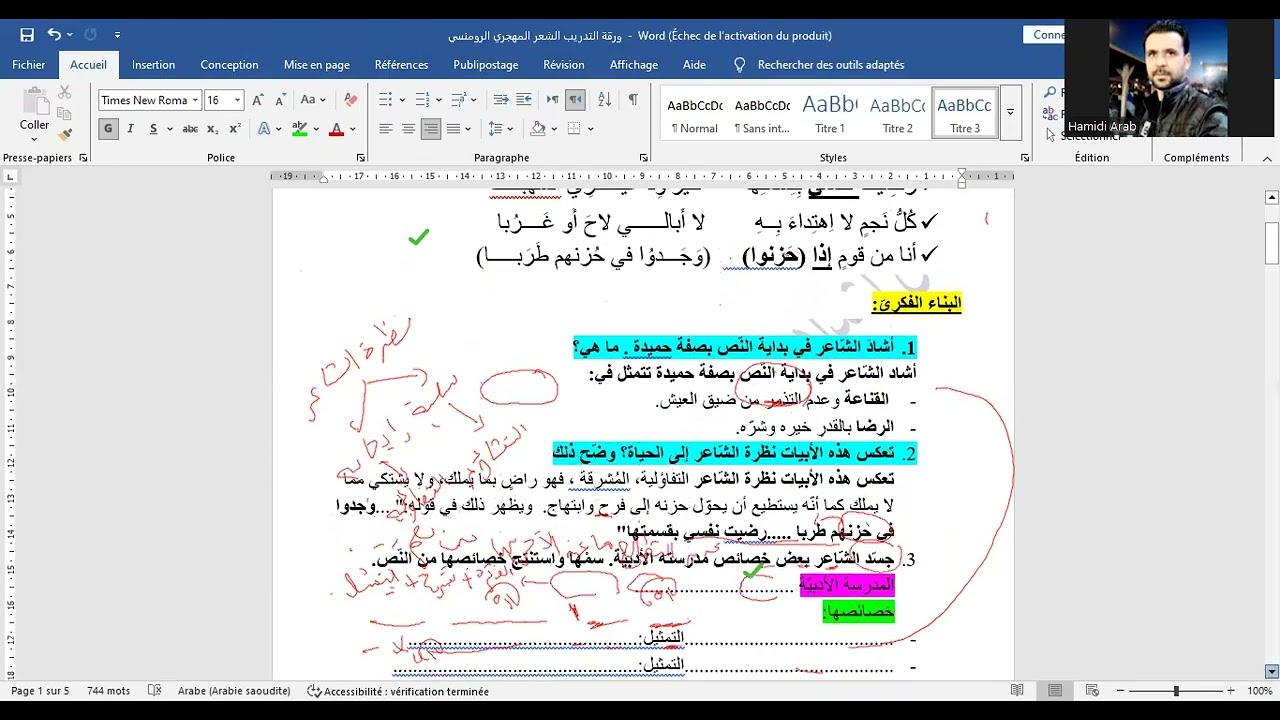Apply the Normal style
Image resolution: width=1280 pixels, height=720 pixels.
tap(695, 114)
